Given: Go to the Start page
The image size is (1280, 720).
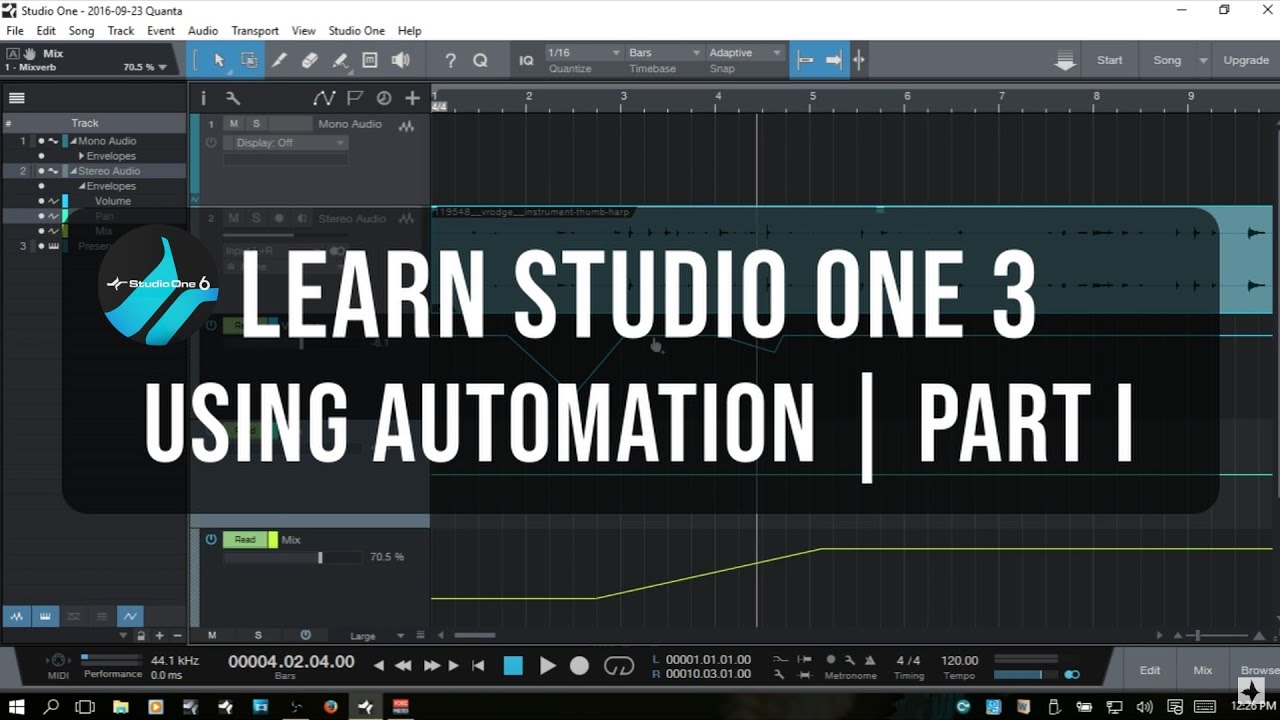Looking at the screenshot, I should [x=1110, y=60].
